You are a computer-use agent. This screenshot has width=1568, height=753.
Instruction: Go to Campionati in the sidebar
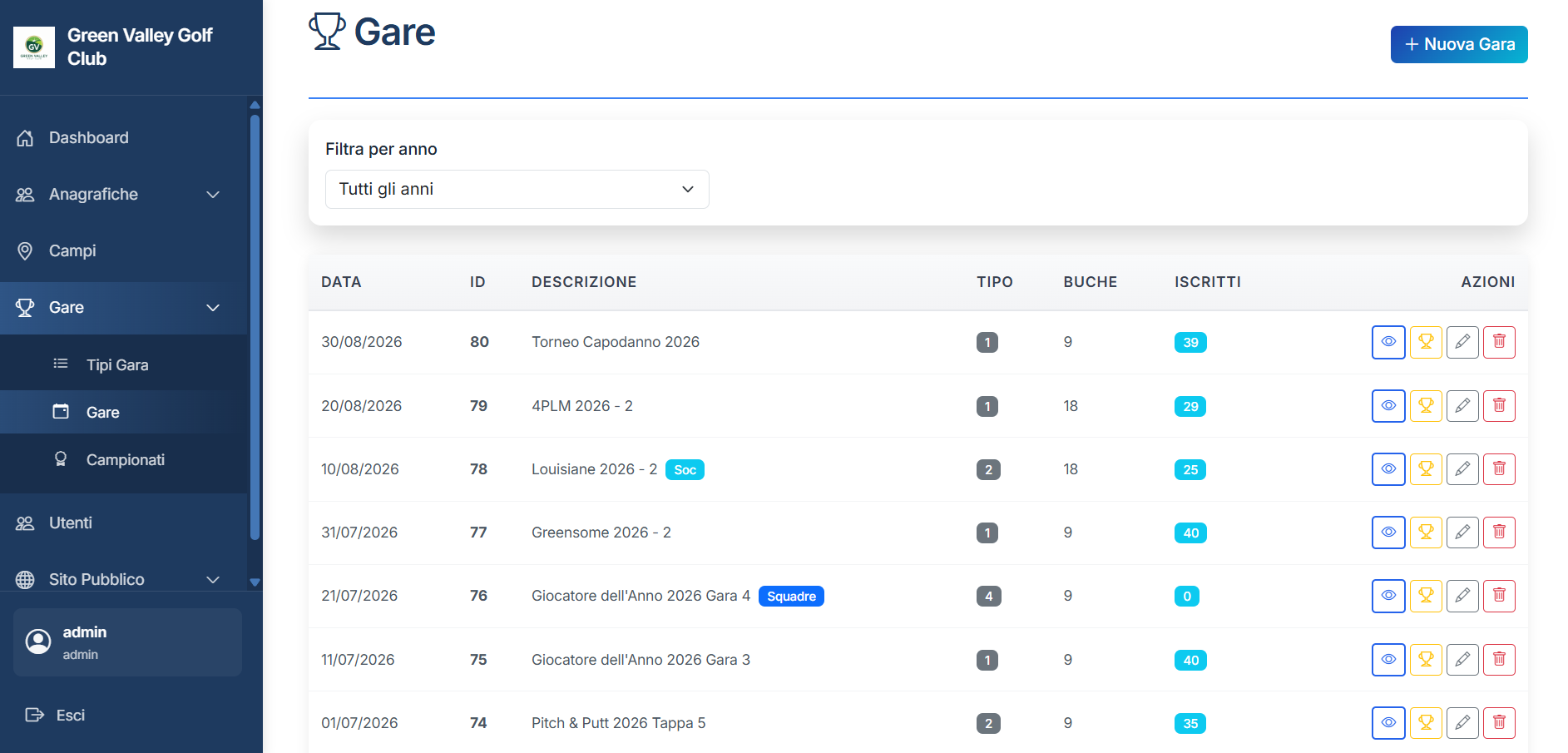pyautogui.click(x=125, y=460)
